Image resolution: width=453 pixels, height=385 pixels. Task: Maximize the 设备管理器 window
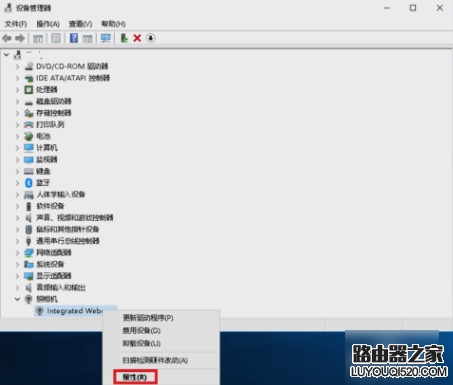tap(413, 8)
